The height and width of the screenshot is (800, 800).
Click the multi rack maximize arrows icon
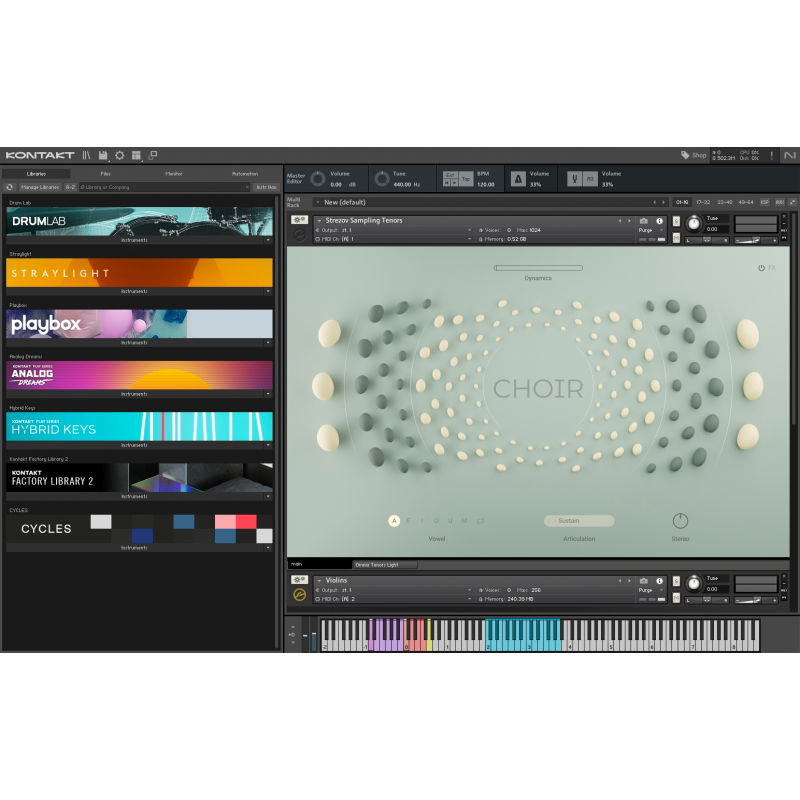(x=792, y=202)
